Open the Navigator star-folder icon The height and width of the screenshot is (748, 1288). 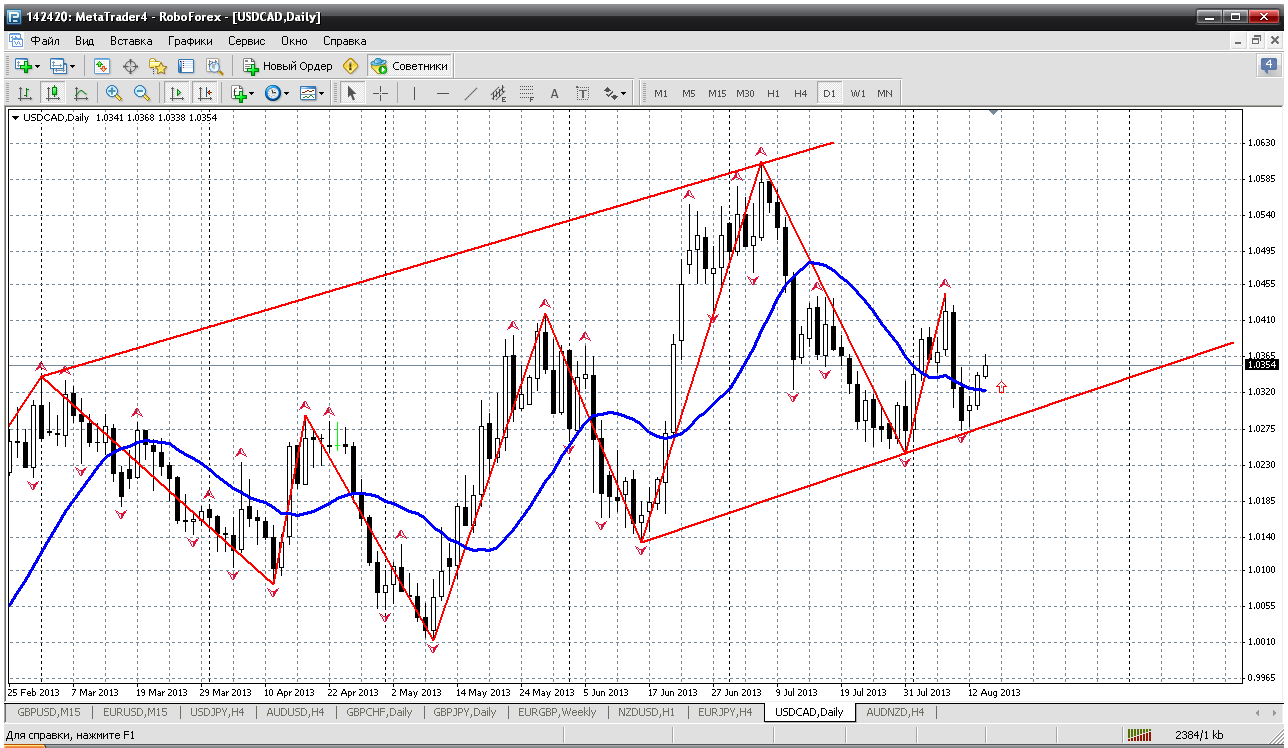coord(158,66)
